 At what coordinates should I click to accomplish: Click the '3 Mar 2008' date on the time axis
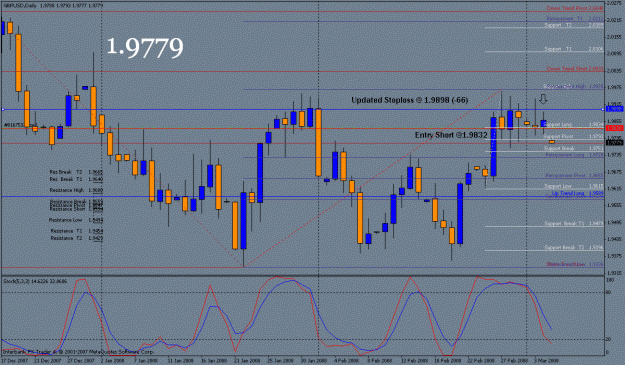[x=546, y=361]
